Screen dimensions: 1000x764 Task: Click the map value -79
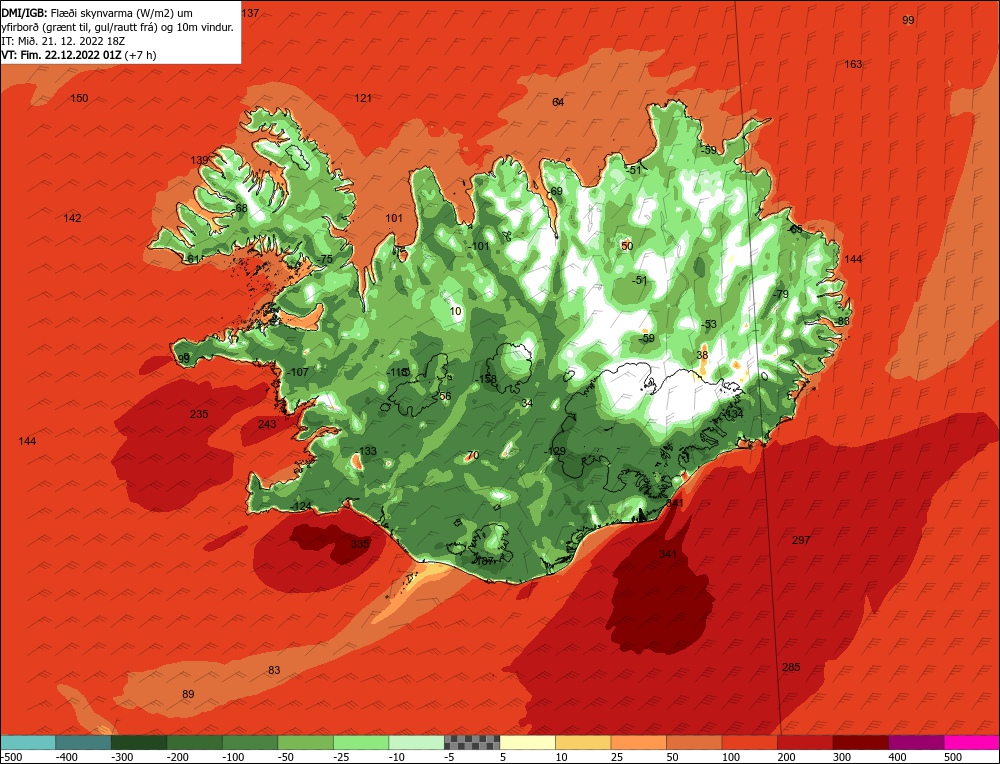point(781,294)
